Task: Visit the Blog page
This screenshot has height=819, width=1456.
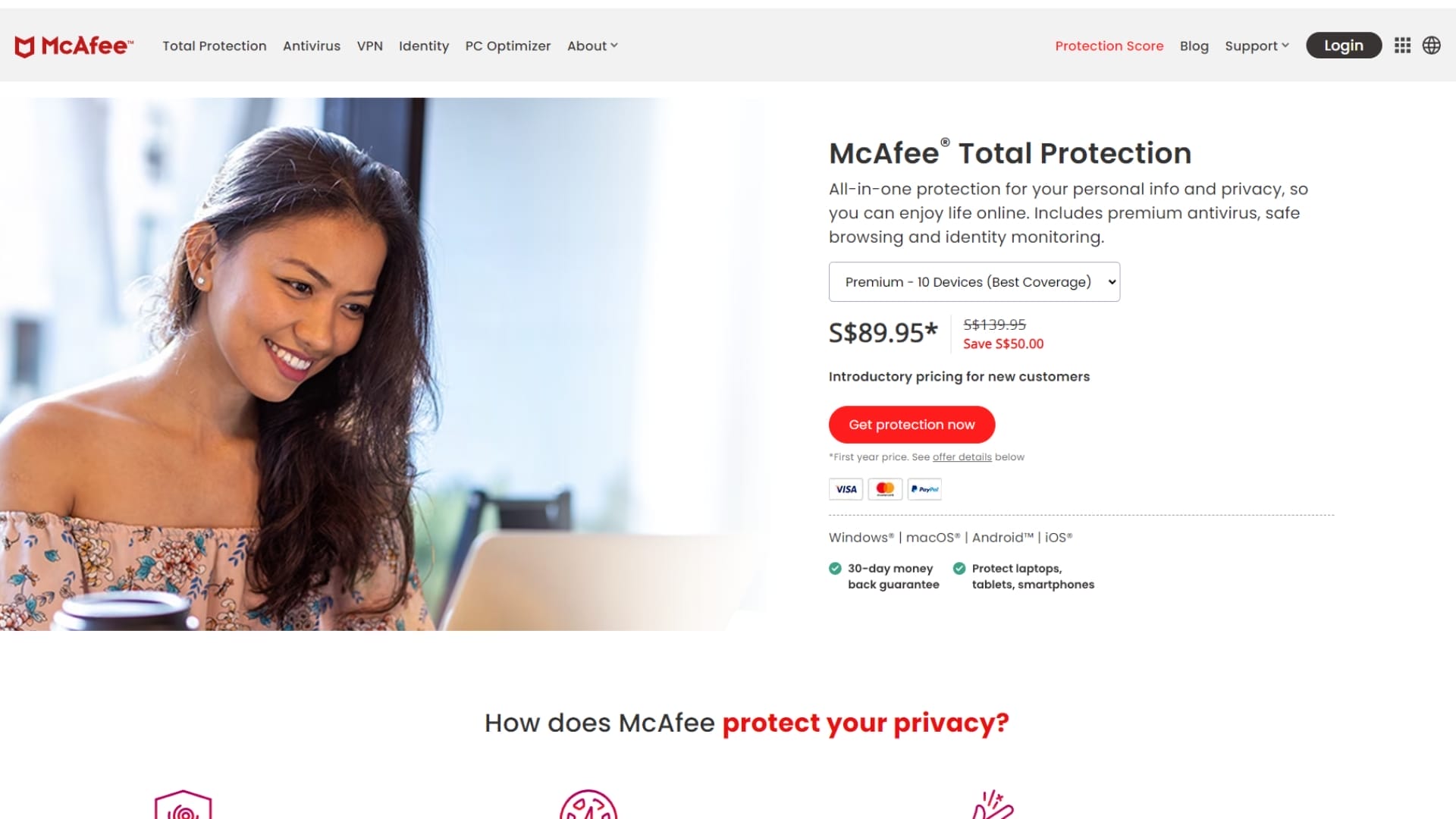Action: [1194, 46]
